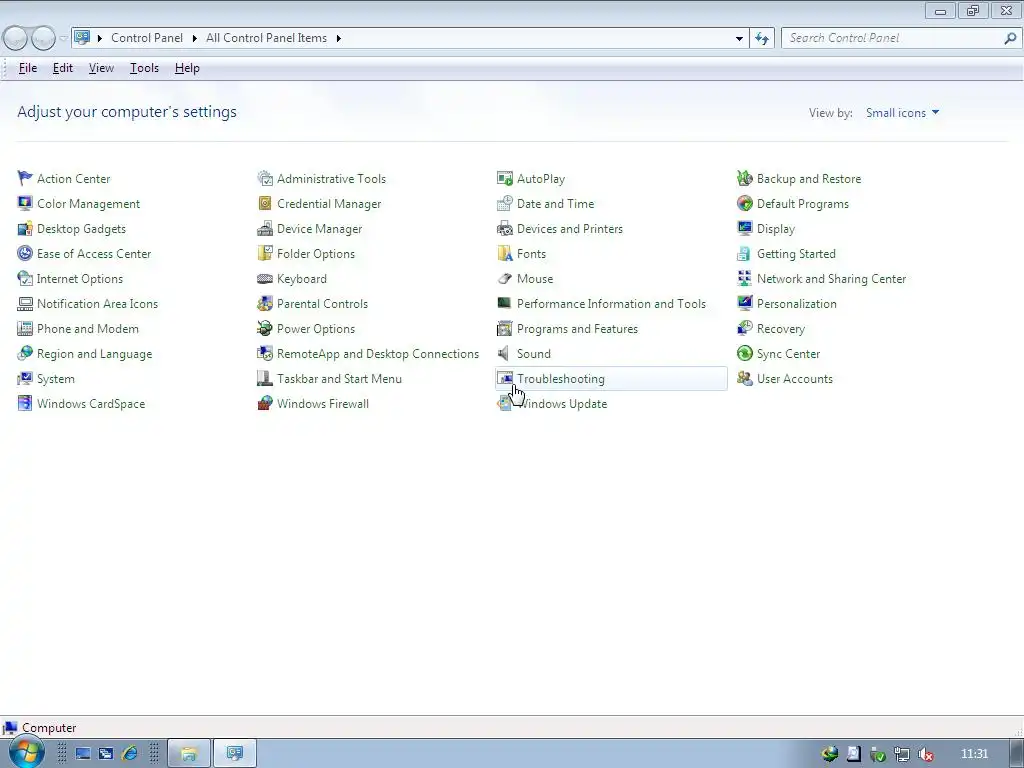Click the Control Panel taskbar button
The image size is (1024, 768).
[x=235, y=754]
